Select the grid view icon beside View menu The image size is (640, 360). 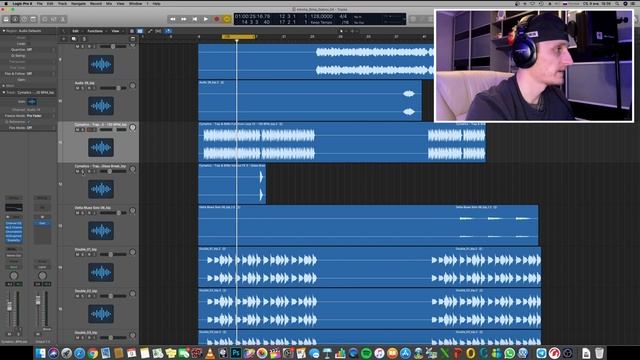[132, 31]
